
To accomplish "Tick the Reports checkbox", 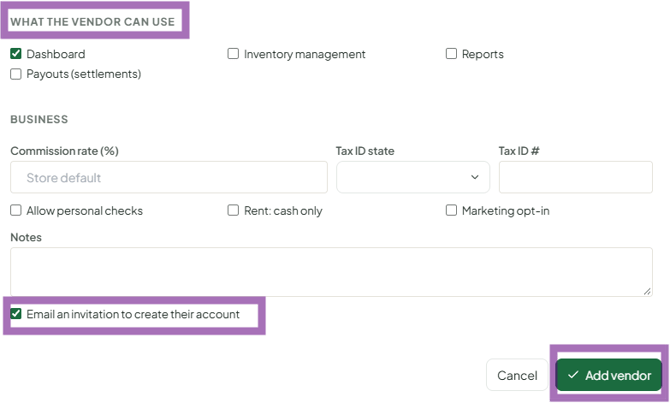I will (451, 54).
